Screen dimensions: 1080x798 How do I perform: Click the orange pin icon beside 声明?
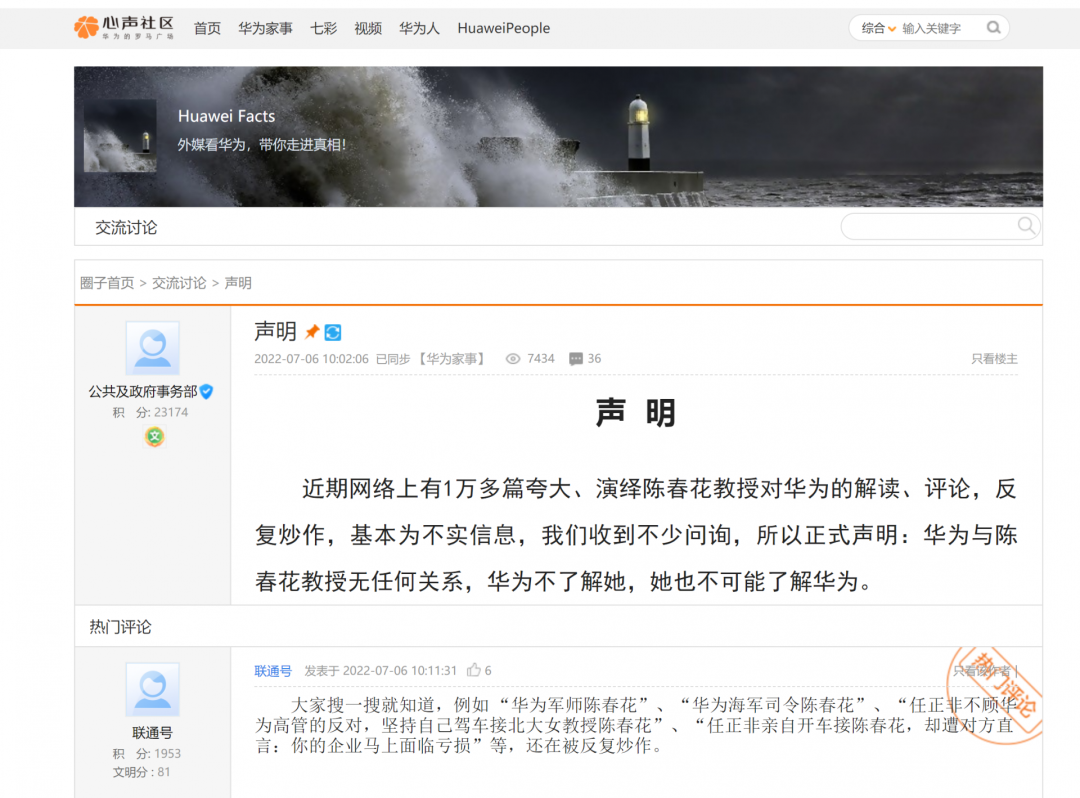click(312, 332)
